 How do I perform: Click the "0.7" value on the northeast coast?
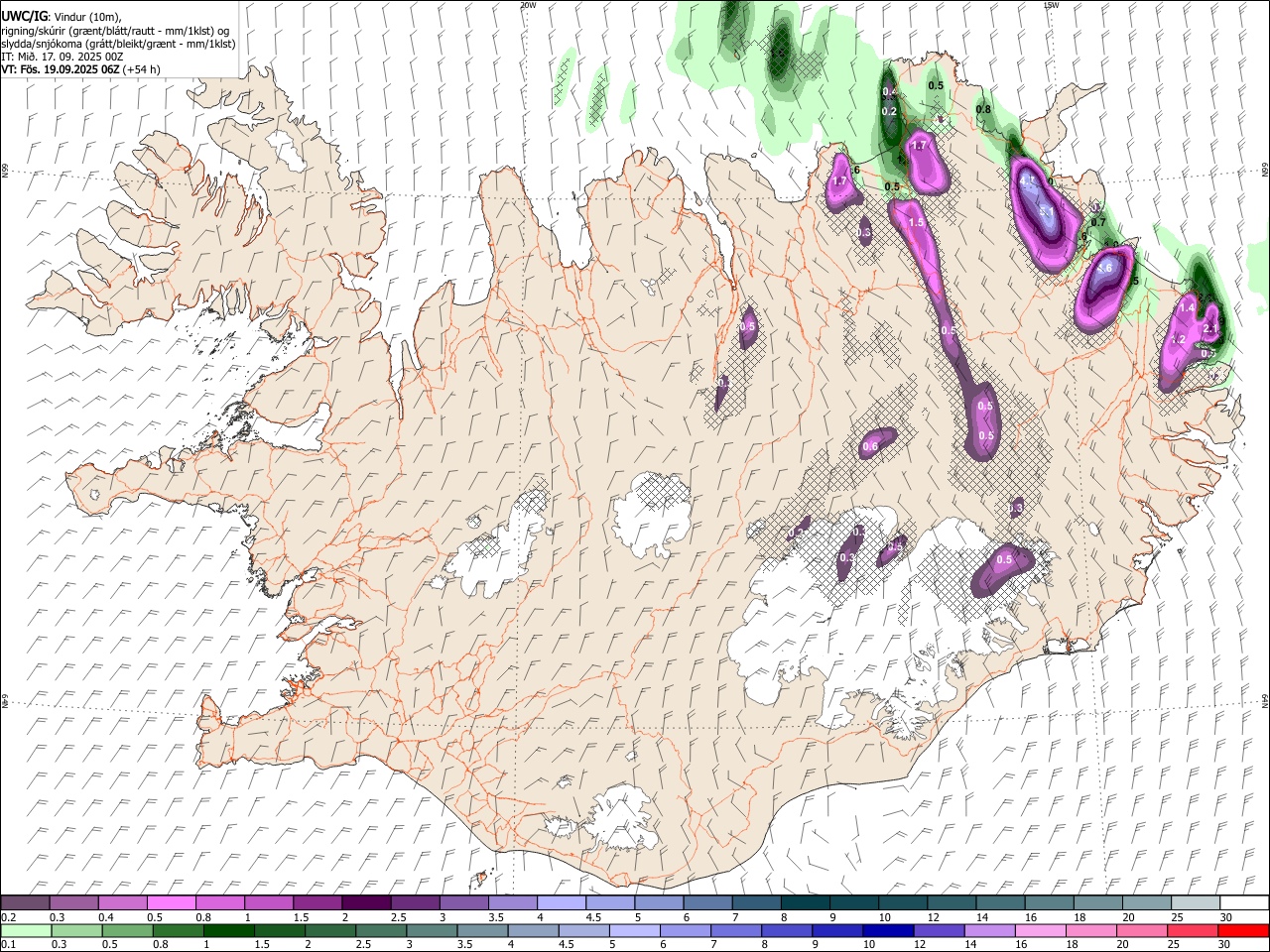[x=1098, y=222]
